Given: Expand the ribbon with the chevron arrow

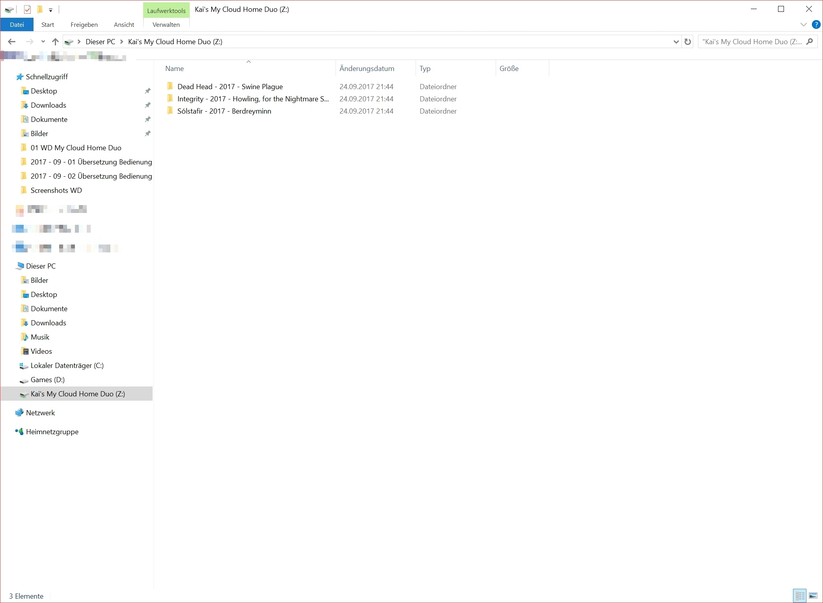Looking at the screenshot, I should 803,24.
